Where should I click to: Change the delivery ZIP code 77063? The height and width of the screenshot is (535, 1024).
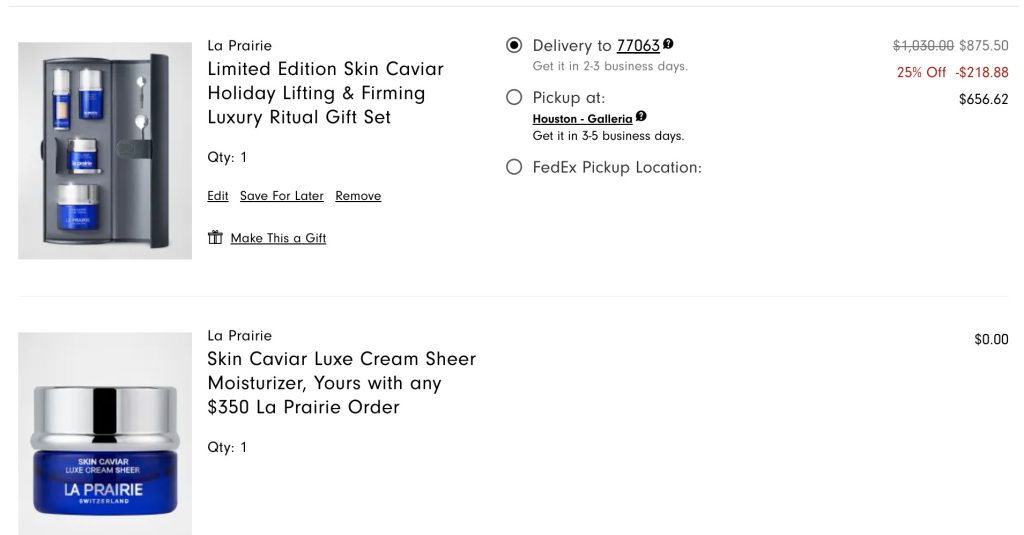pos(638,46)
